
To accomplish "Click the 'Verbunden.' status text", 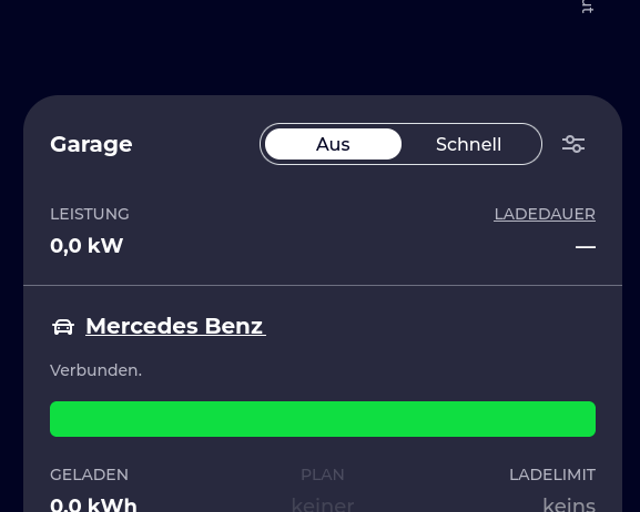I will (x=96, y=370).
